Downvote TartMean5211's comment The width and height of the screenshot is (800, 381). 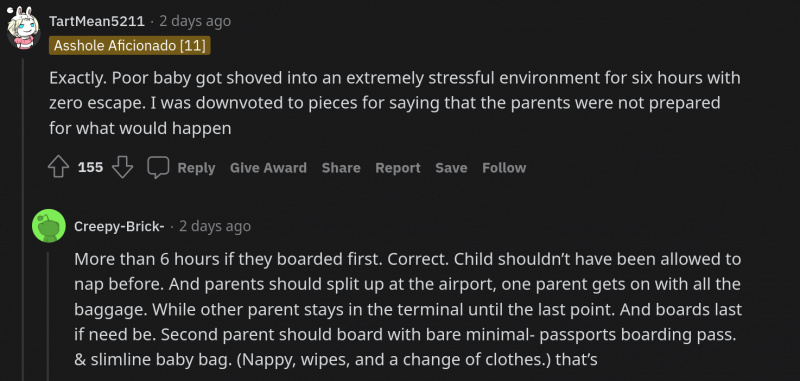122,167
